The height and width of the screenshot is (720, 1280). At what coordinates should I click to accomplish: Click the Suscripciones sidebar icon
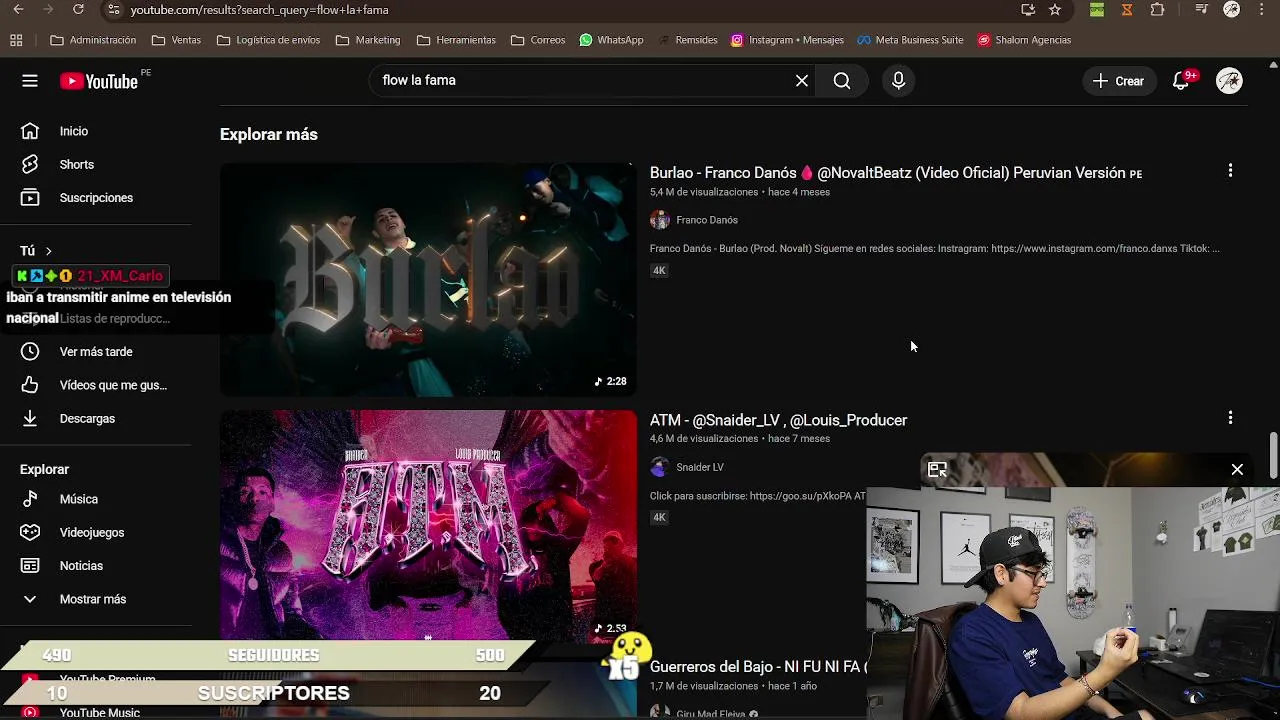[30, 198]
